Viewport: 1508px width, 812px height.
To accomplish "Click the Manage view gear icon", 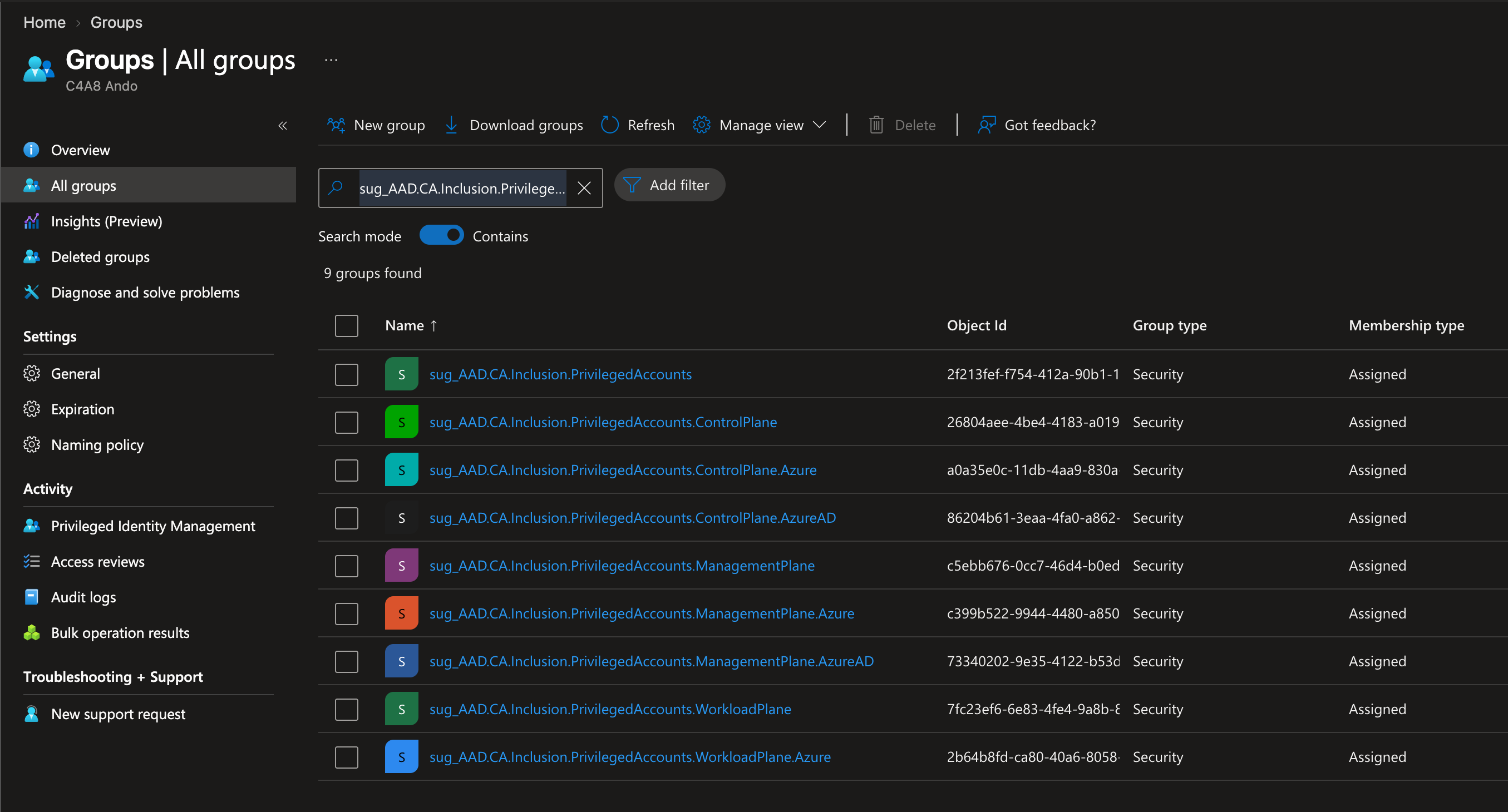I will coord(701,125).
